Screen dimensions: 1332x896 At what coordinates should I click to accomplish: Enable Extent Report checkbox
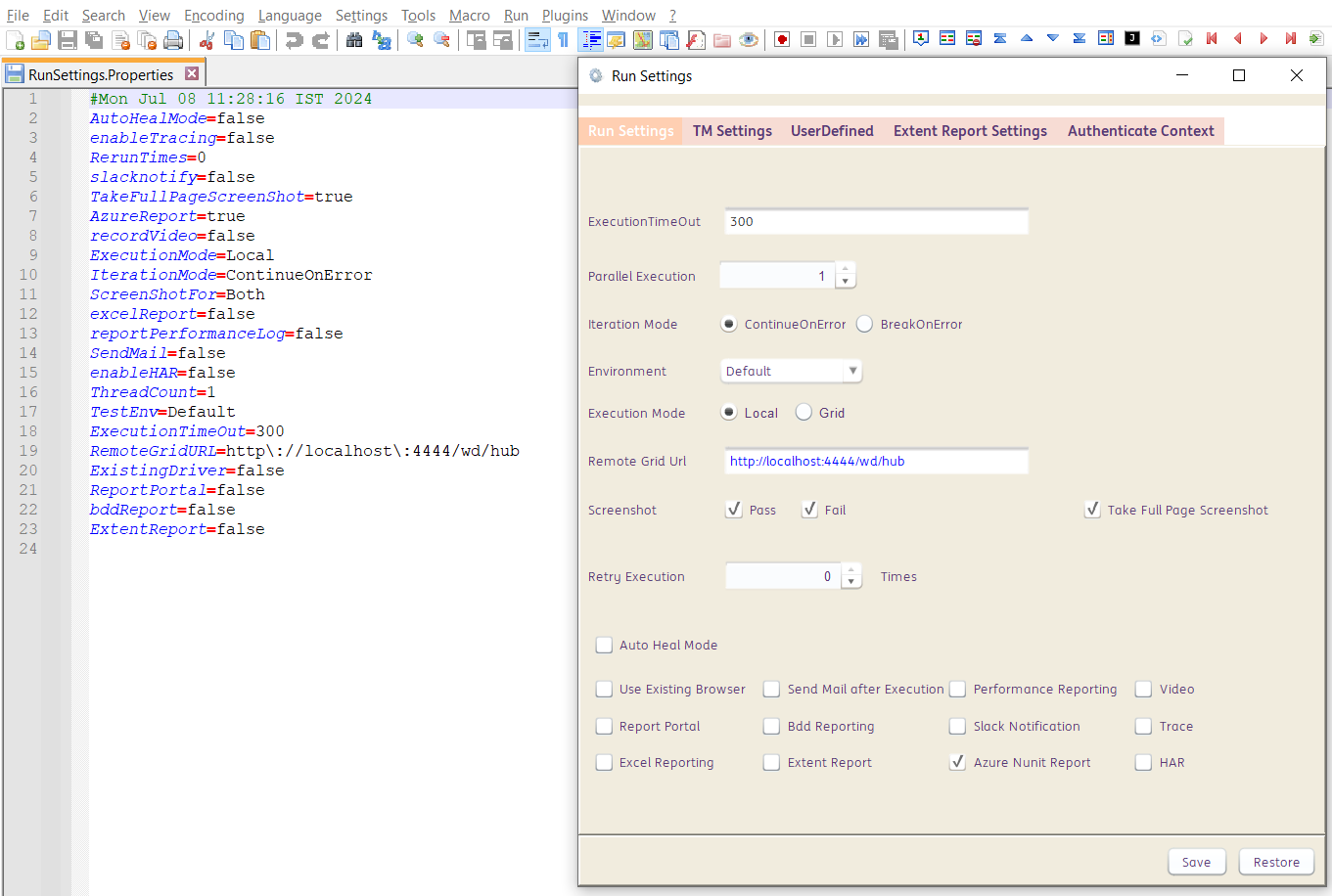coord(772,762)
